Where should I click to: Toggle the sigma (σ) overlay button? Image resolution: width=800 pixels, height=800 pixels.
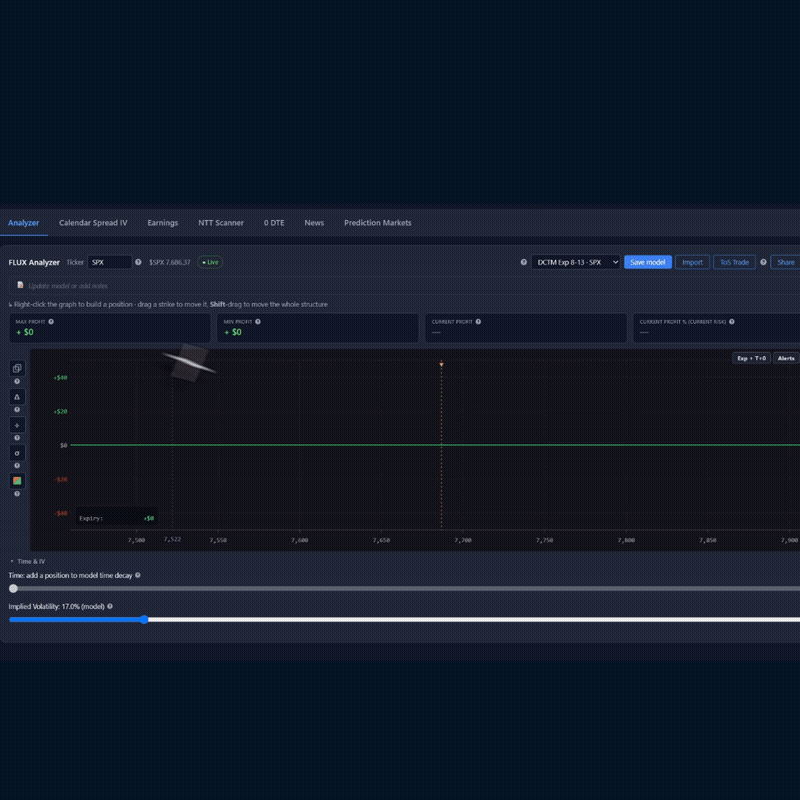[17, 453]
